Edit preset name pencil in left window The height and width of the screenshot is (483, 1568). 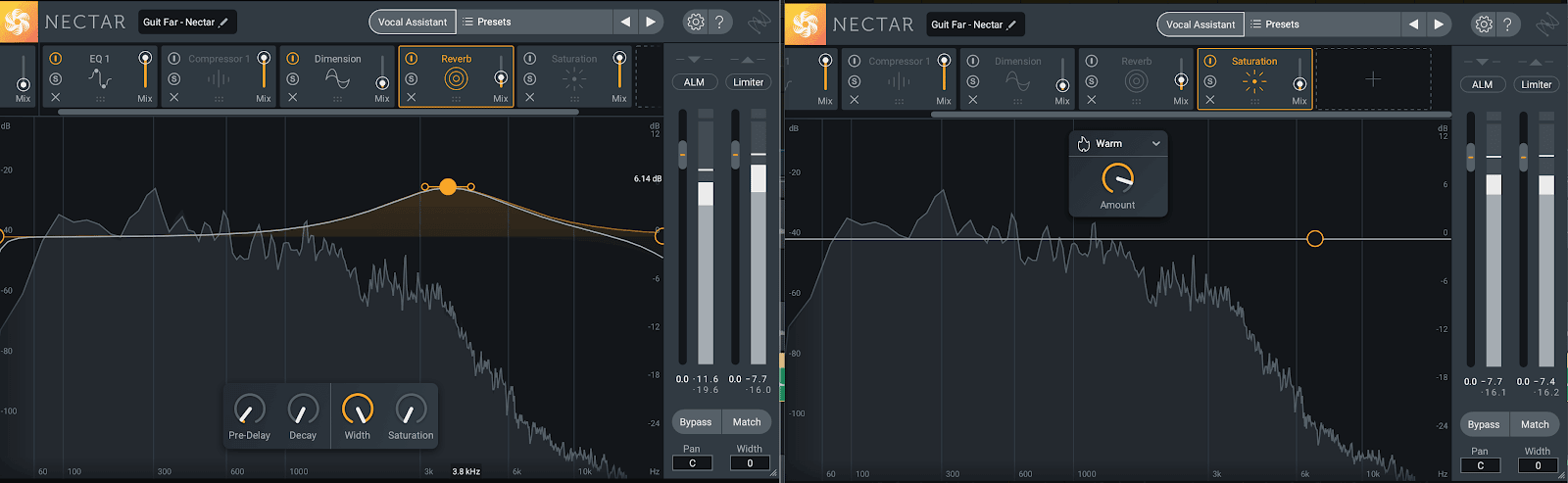223,22
